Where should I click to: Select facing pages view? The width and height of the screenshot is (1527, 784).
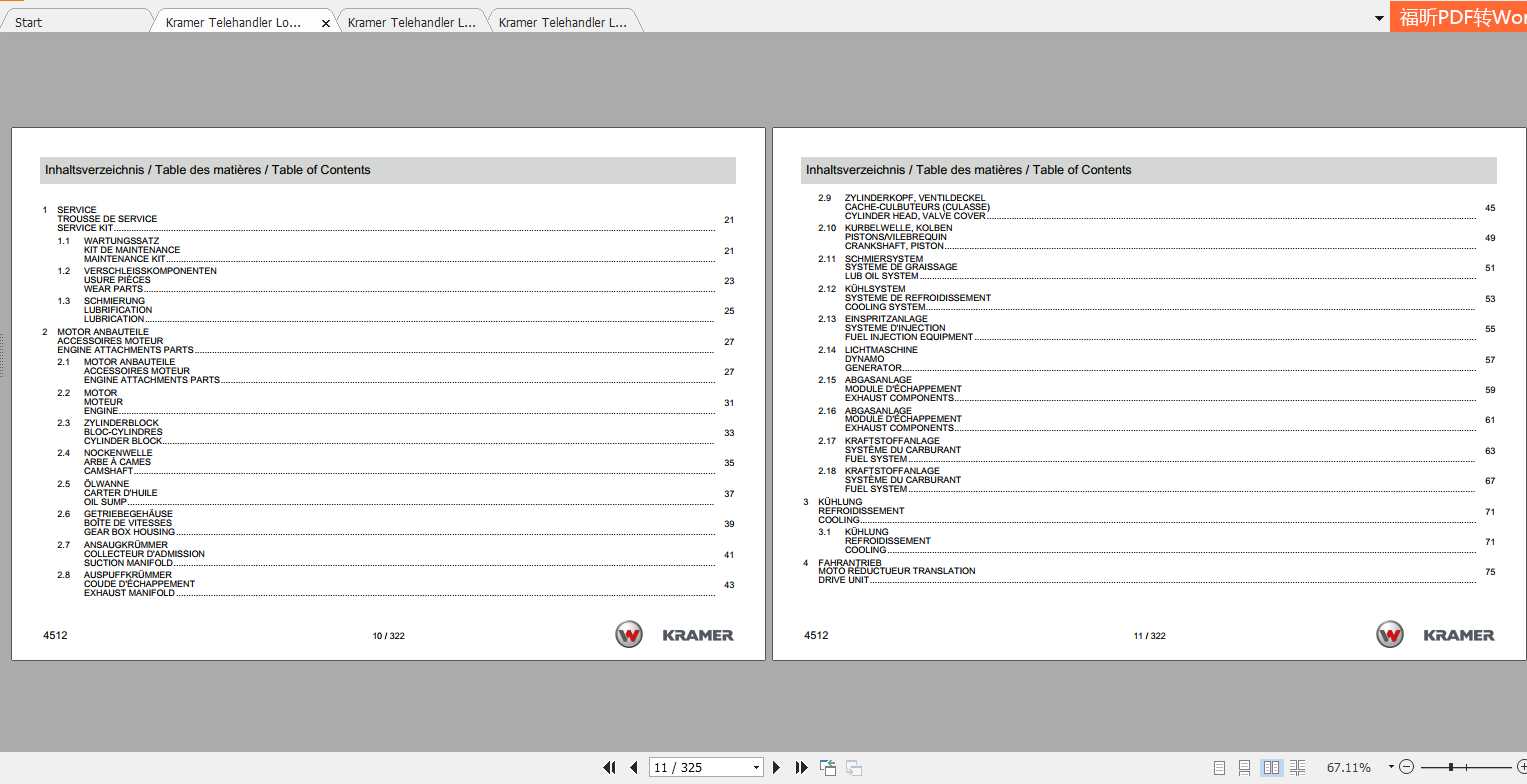(1271, 768)
